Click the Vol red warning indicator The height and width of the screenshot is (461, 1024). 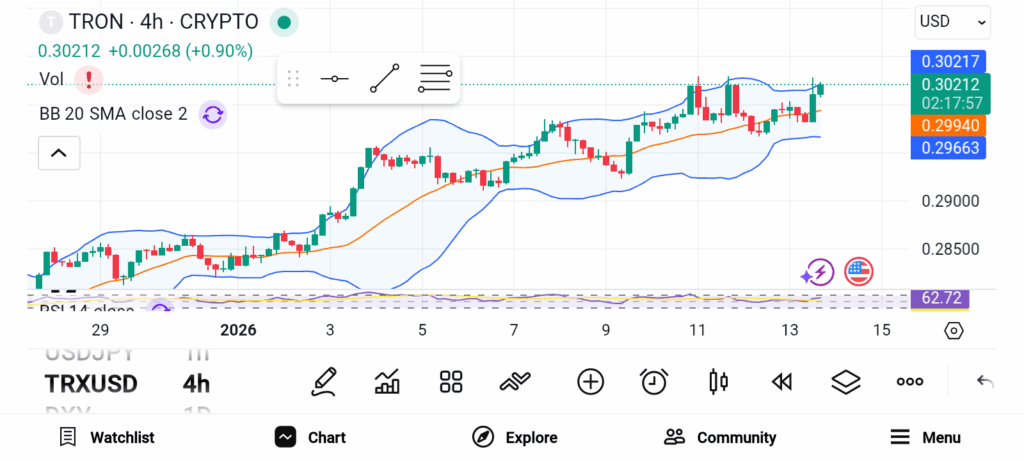(x=90, y=78)
